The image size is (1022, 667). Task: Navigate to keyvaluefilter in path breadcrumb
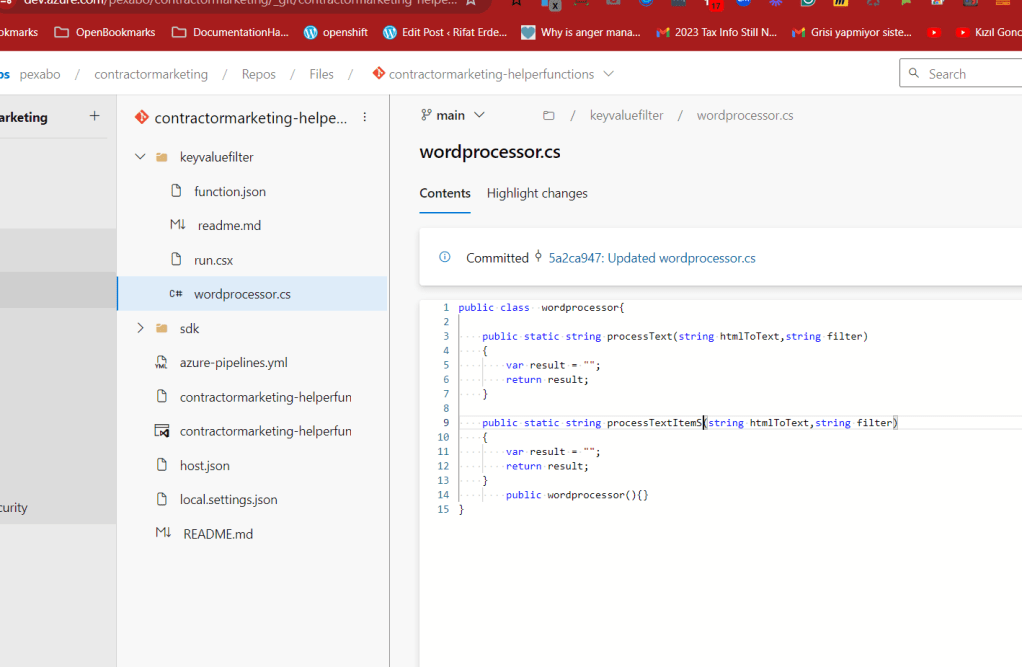pos(626,115)
